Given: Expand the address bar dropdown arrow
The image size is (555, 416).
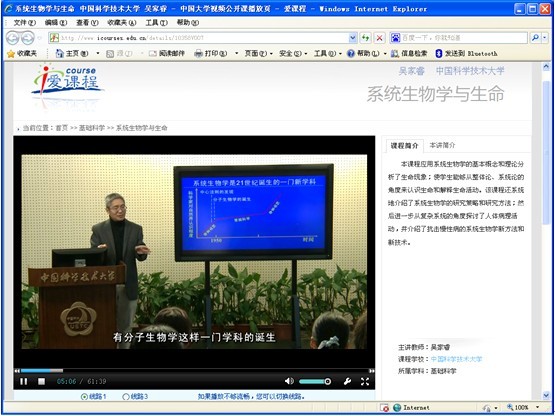Looking at the screenshot, I should [353, 38].
